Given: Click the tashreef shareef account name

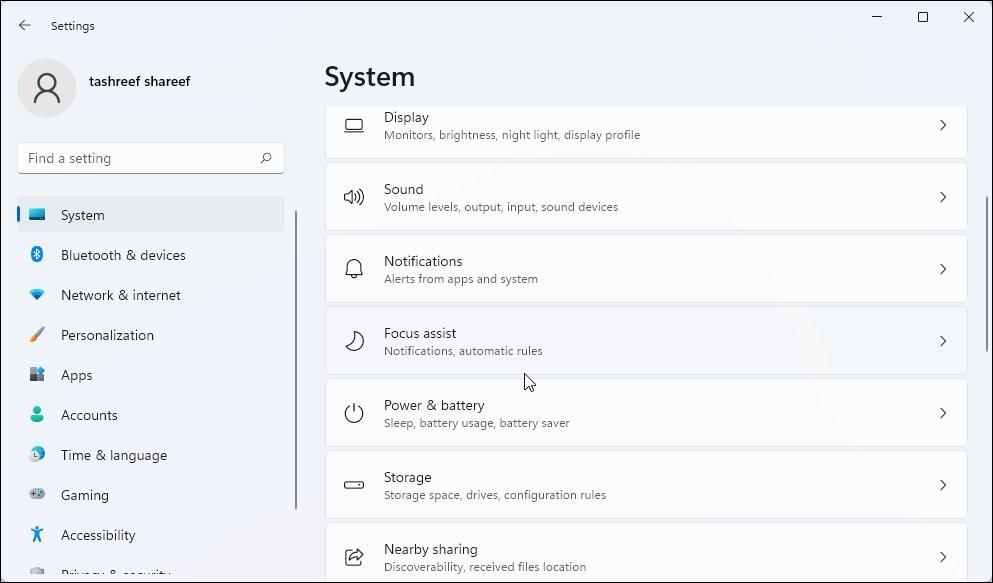Looking at the screenshot, I should [139, 81].
